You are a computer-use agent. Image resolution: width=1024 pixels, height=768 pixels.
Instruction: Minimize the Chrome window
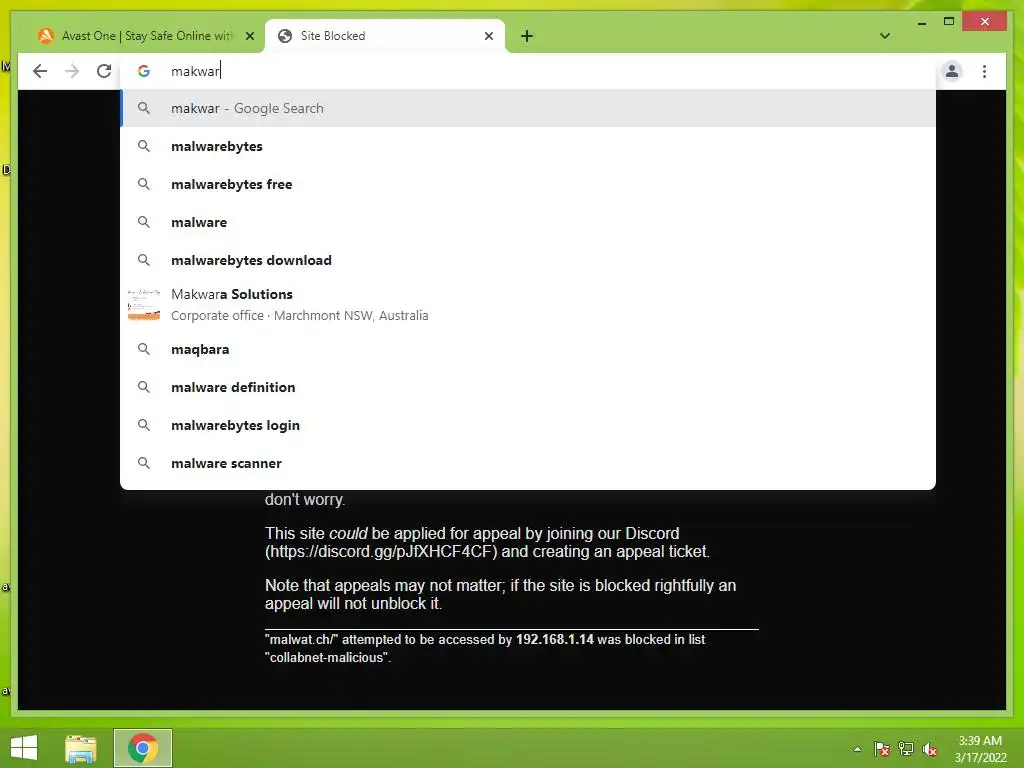click(921, 22)
